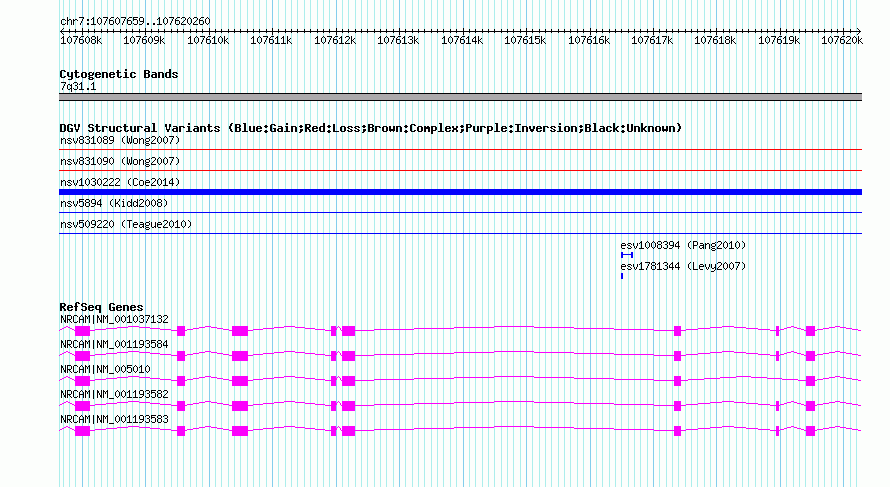Open the RefSeq Genes track title
Image resolution: width=890 pixels, height=487 pixels.
pyautogui.click(x=101, y=307)
